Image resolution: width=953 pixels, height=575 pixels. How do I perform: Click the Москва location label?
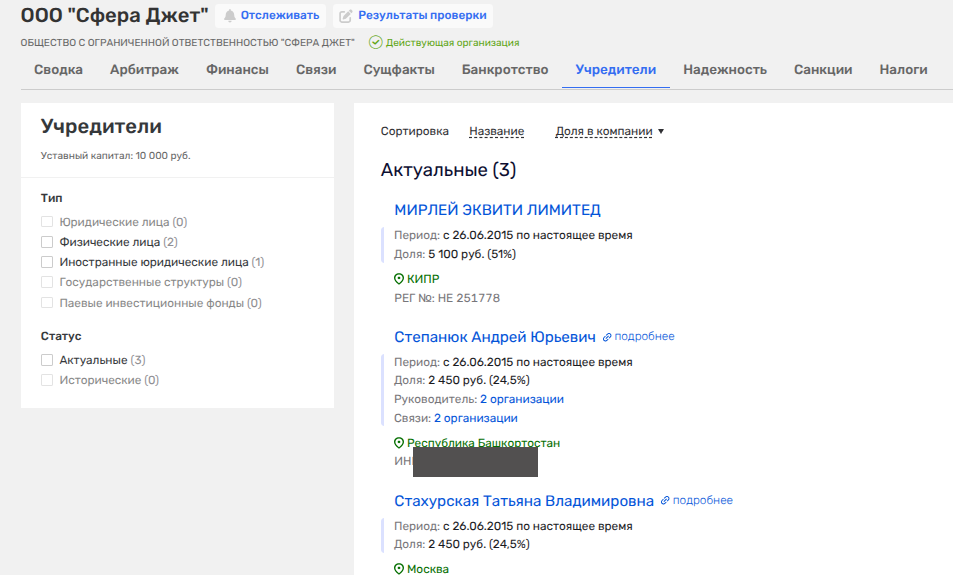(428, 569)
